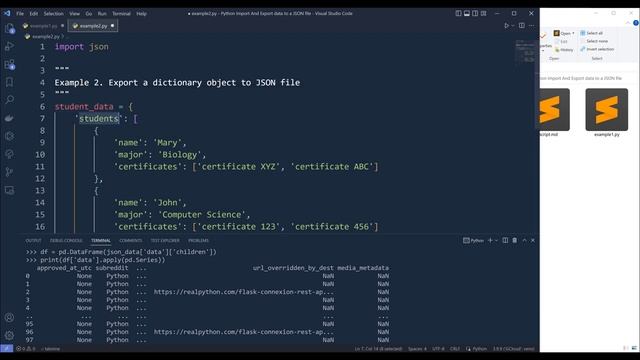Click the UTF-8 encoding status bar item
Image resolution: width=640 pixels, height=360 pixels.
click(438, 349)
